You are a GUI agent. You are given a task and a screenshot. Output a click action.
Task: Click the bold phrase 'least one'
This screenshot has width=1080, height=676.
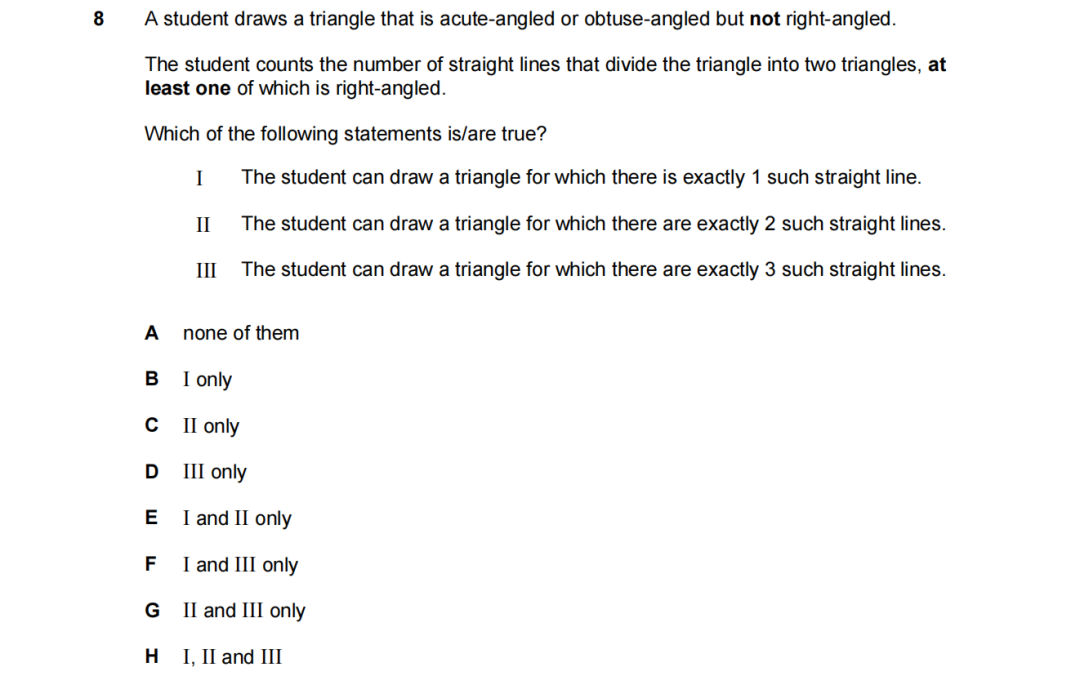coord(187,88)
